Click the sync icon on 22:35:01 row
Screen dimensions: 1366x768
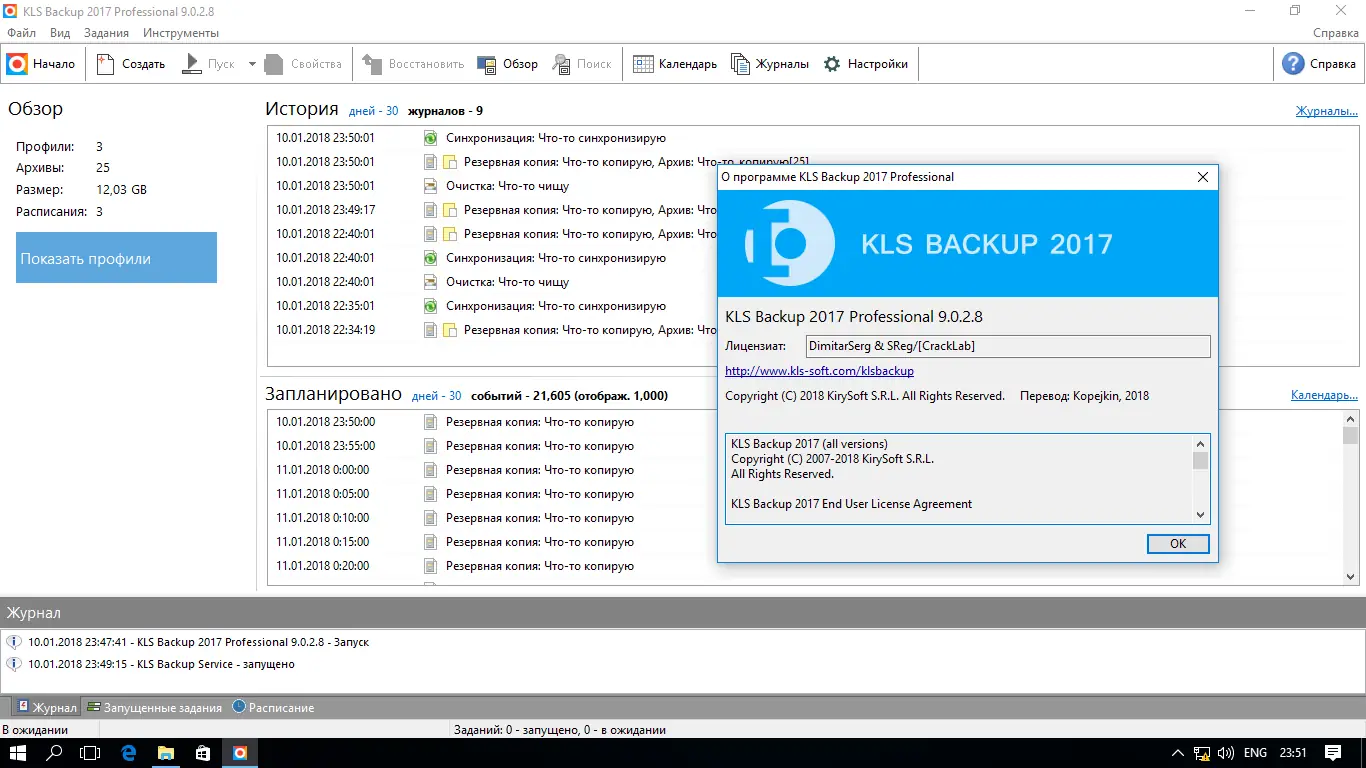pyautogui.click(x=431, y=306)
